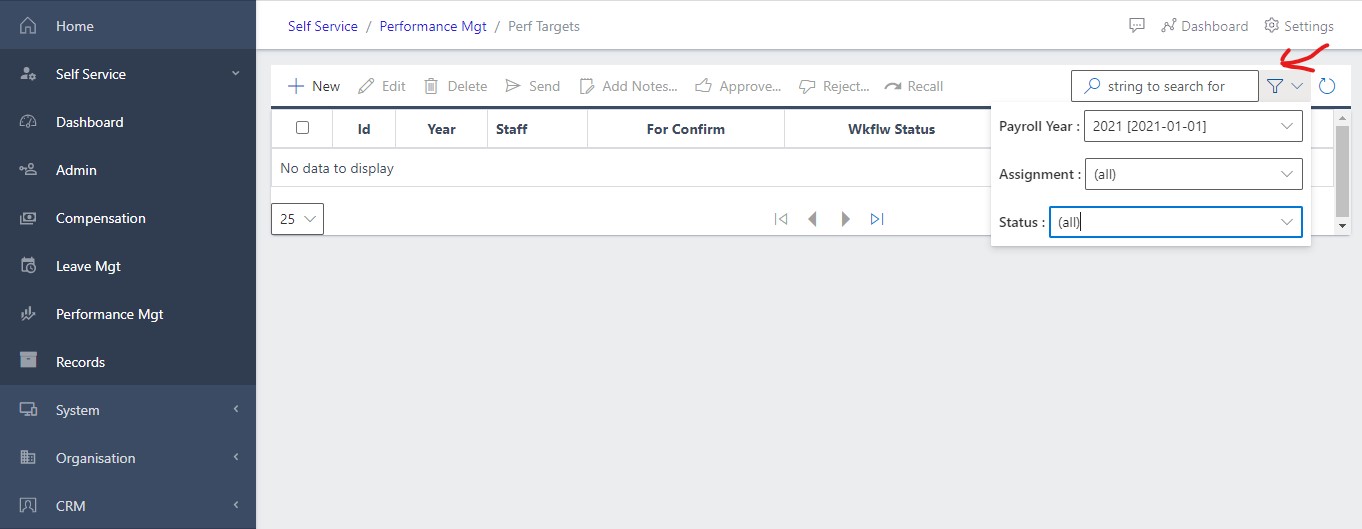Click the refresh circular arrow icon
Viewport: 1362px width, 529px height.
click(1327, 86)
